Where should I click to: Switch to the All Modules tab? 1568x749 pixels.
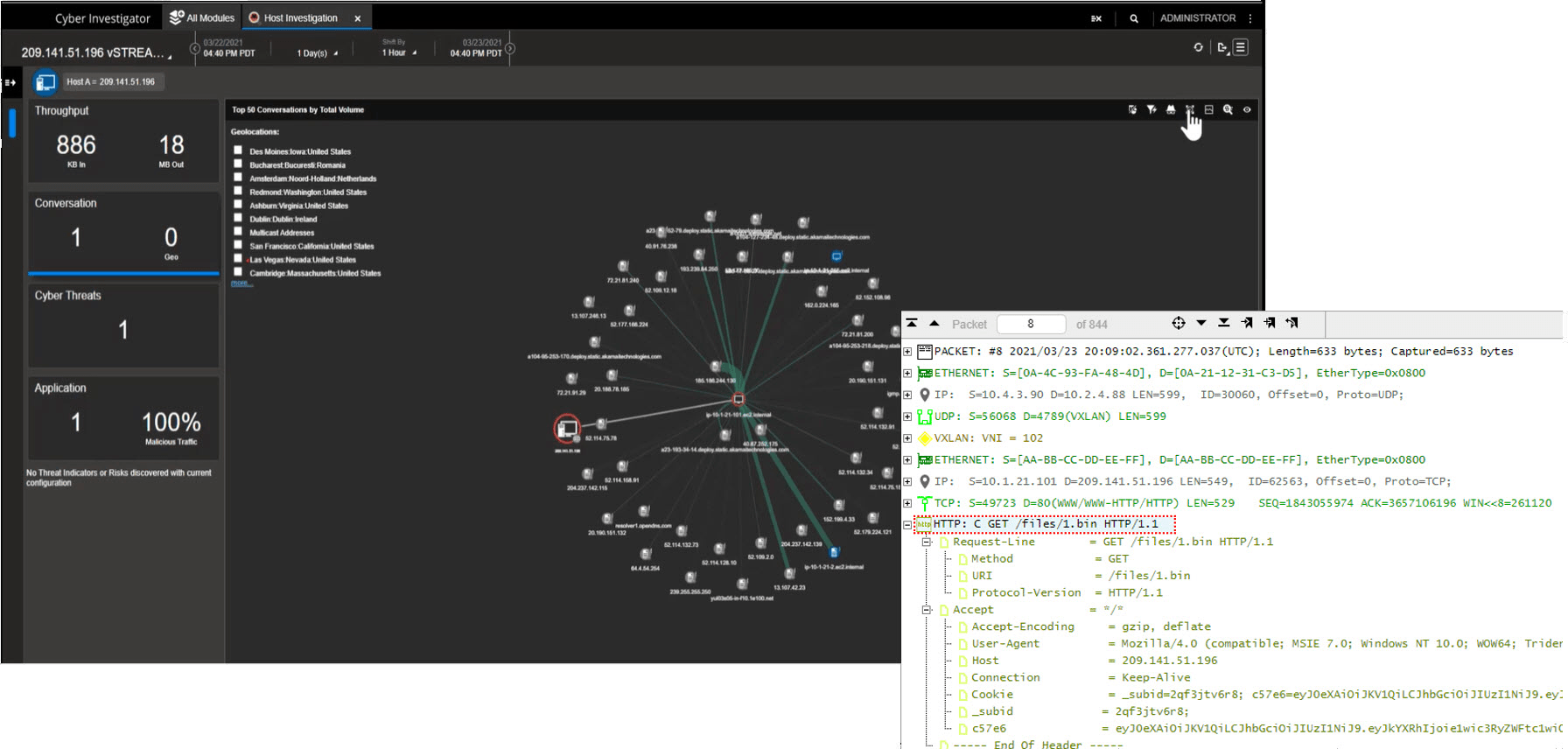[202, 17]
